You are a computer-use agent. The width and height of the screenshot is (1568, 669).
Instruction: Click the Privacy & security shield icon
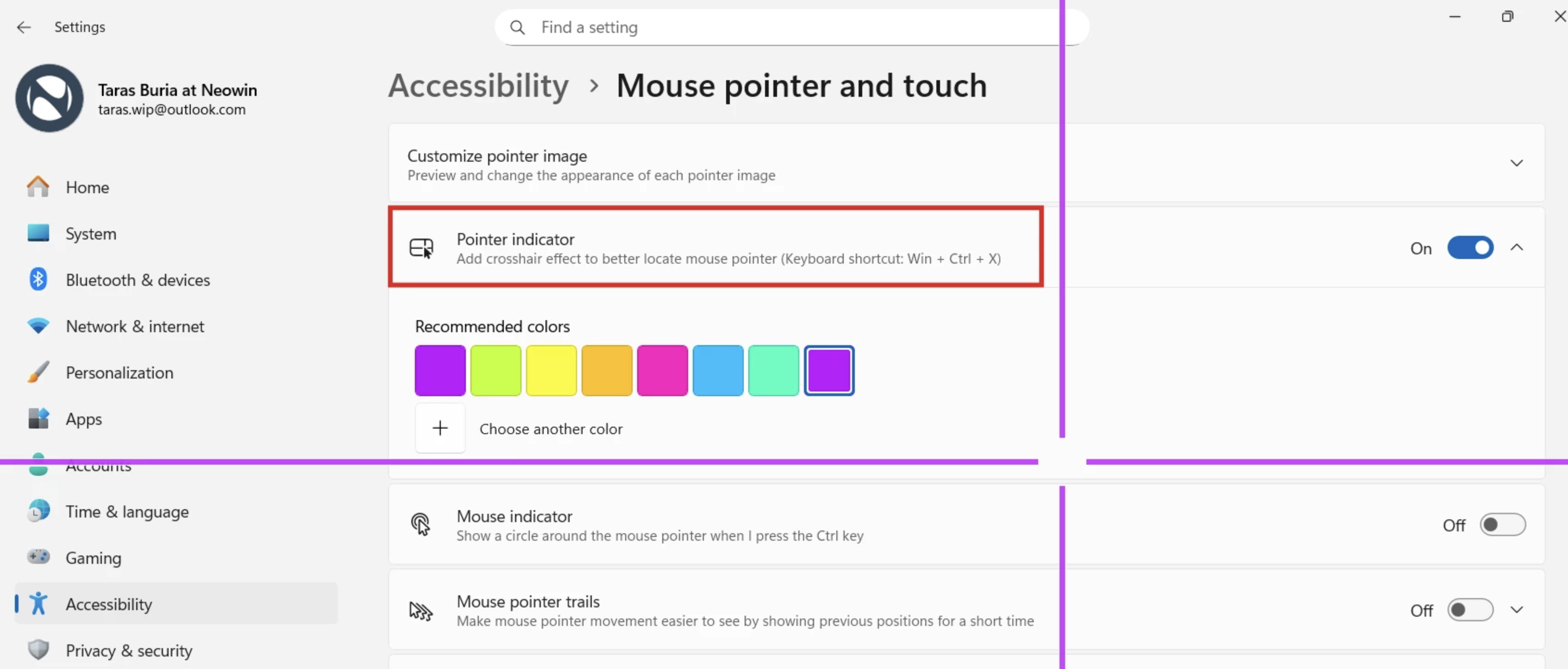pyautogui.click(x=38, y=650)
